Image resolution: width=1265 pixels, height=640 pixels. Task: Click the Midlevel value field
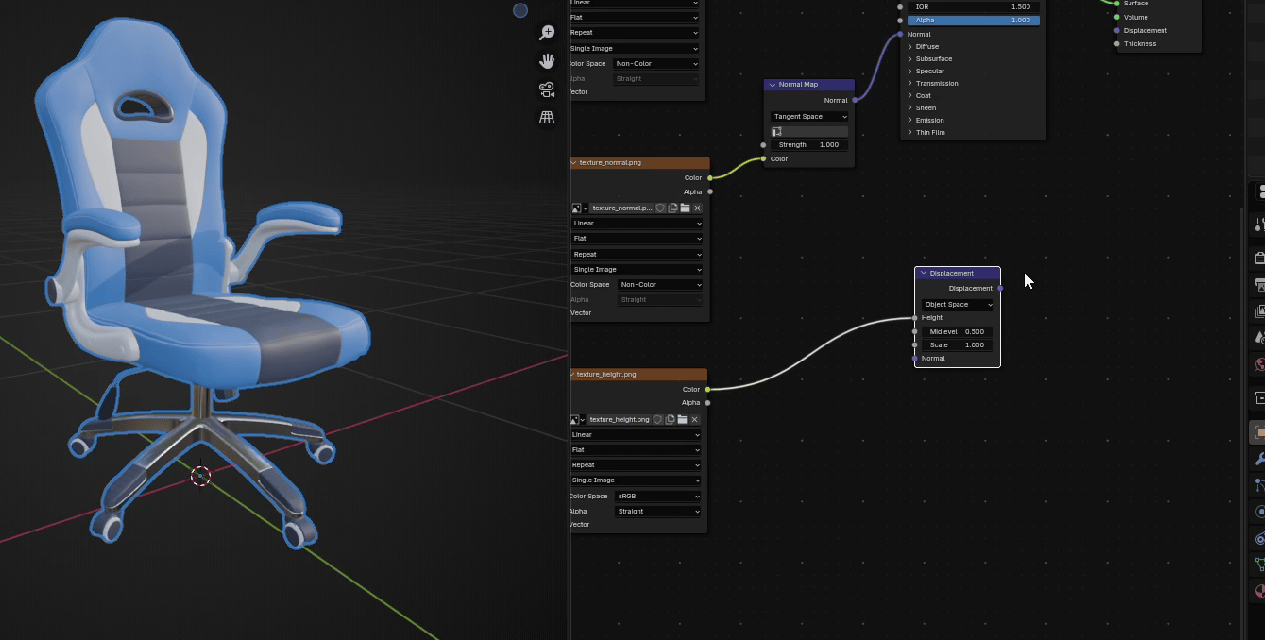[957, 331]
